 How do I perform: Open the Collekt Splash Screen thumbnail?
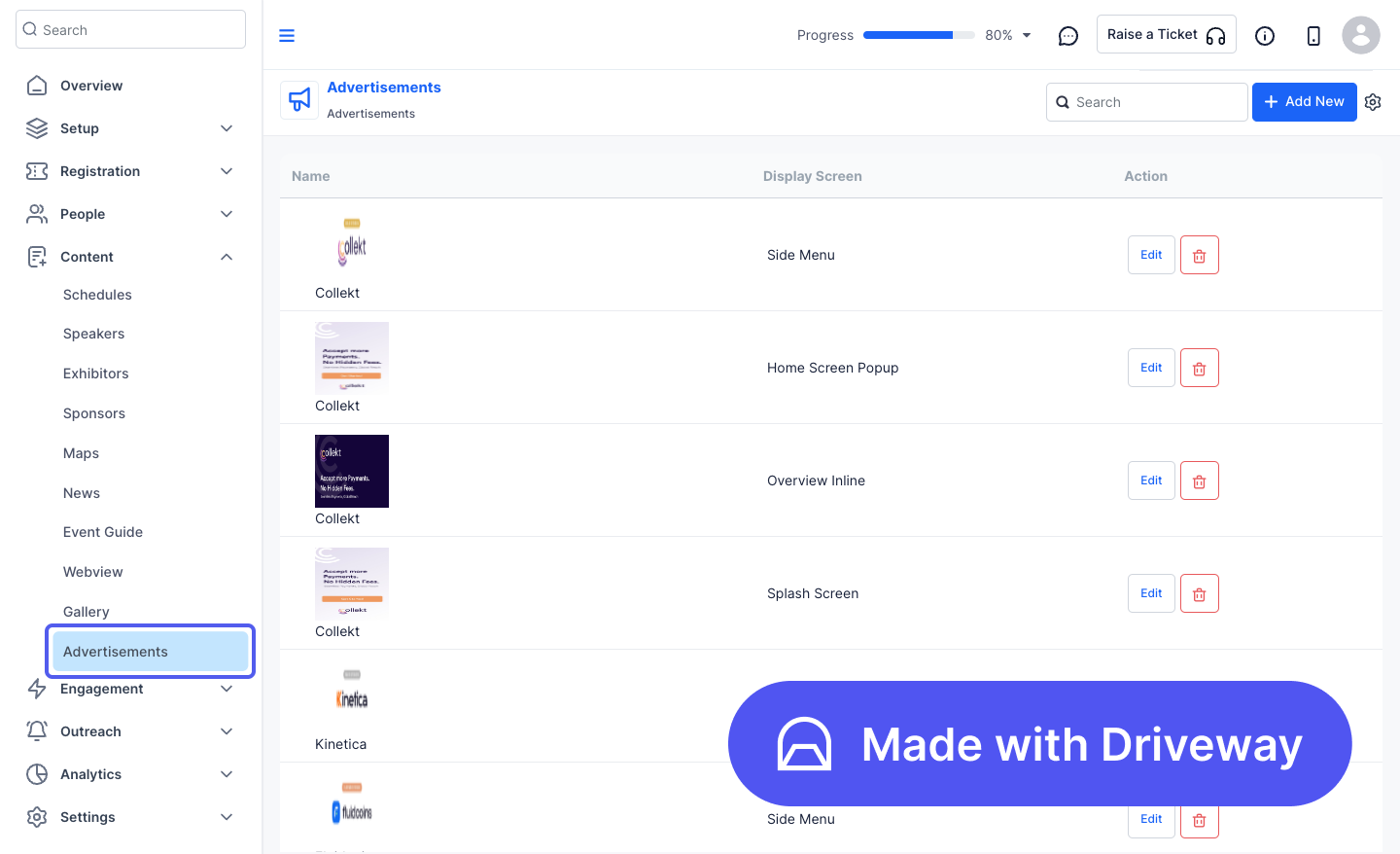352,584
